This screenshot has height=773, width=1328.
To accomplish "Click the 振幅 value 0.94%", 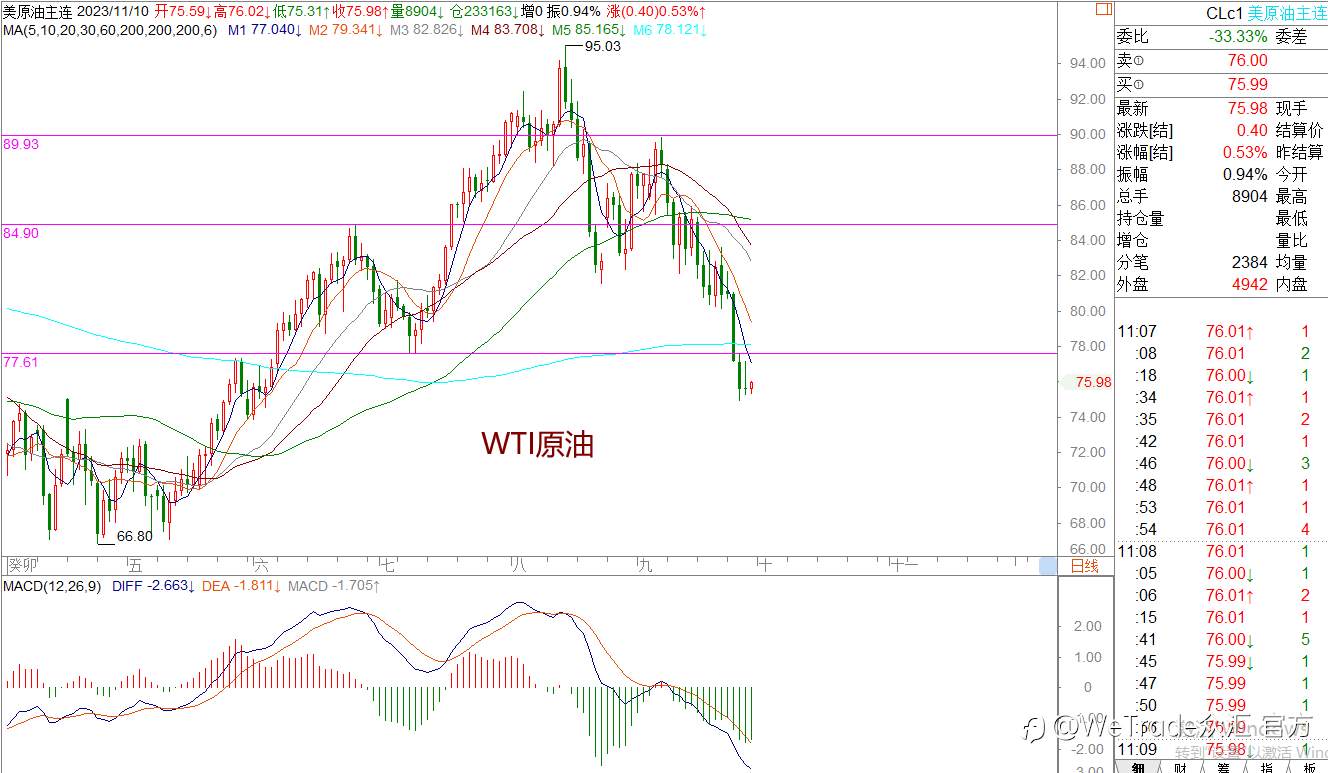I will coord(1245,174).
